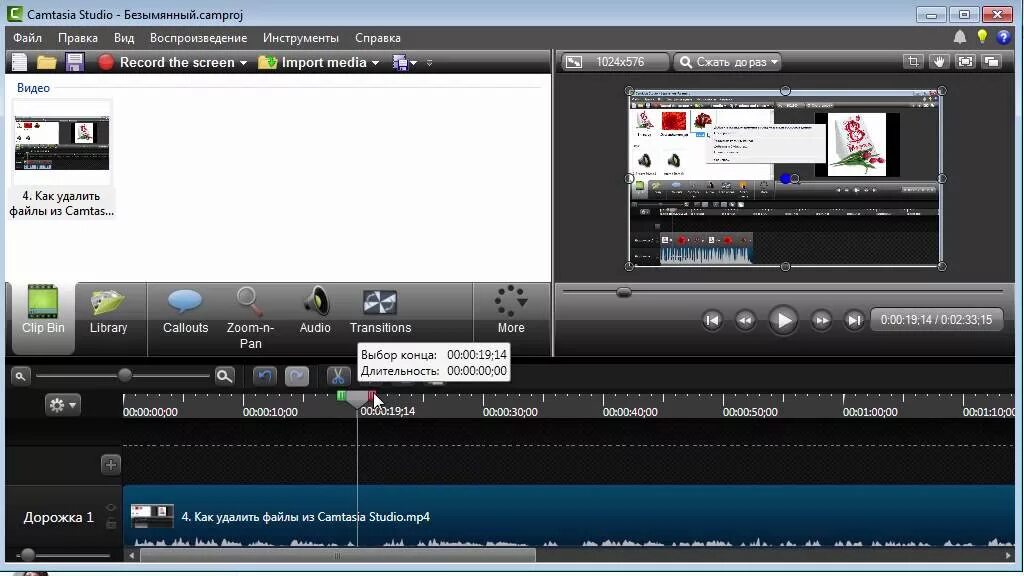Add a new track with plus button

coord(110,464)
